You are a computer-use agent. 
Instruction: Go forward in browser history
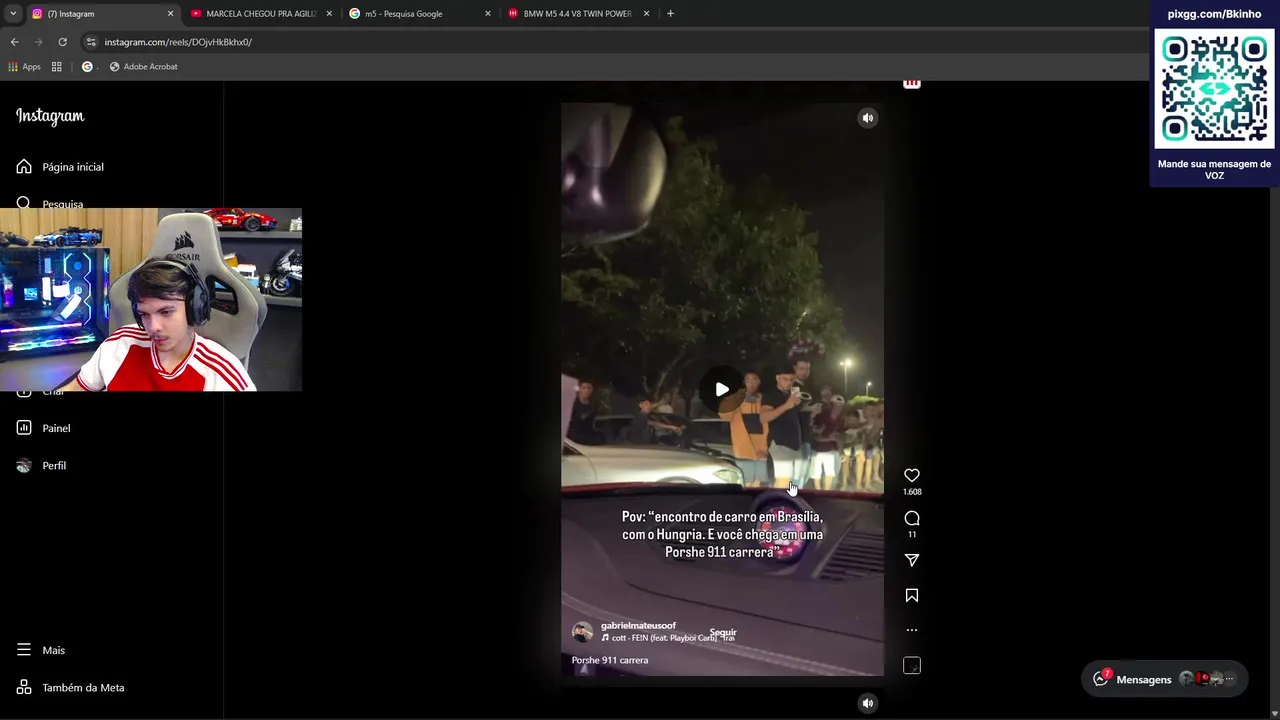tap(38, 42)
